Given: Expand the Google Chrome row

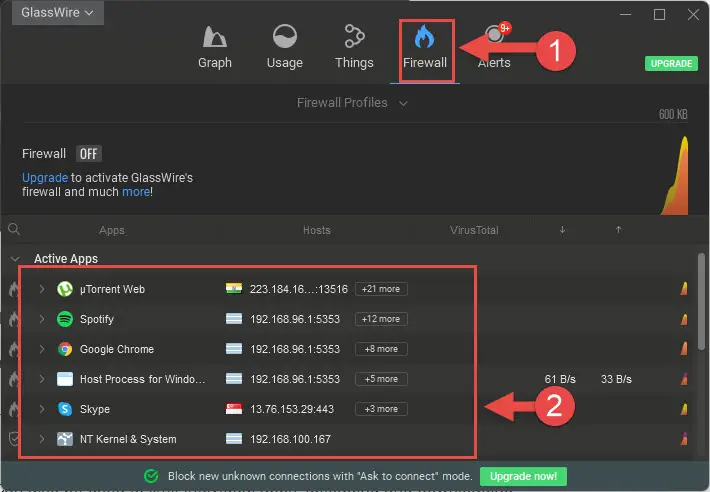Looking at the screenshot, I should point(42,349).
